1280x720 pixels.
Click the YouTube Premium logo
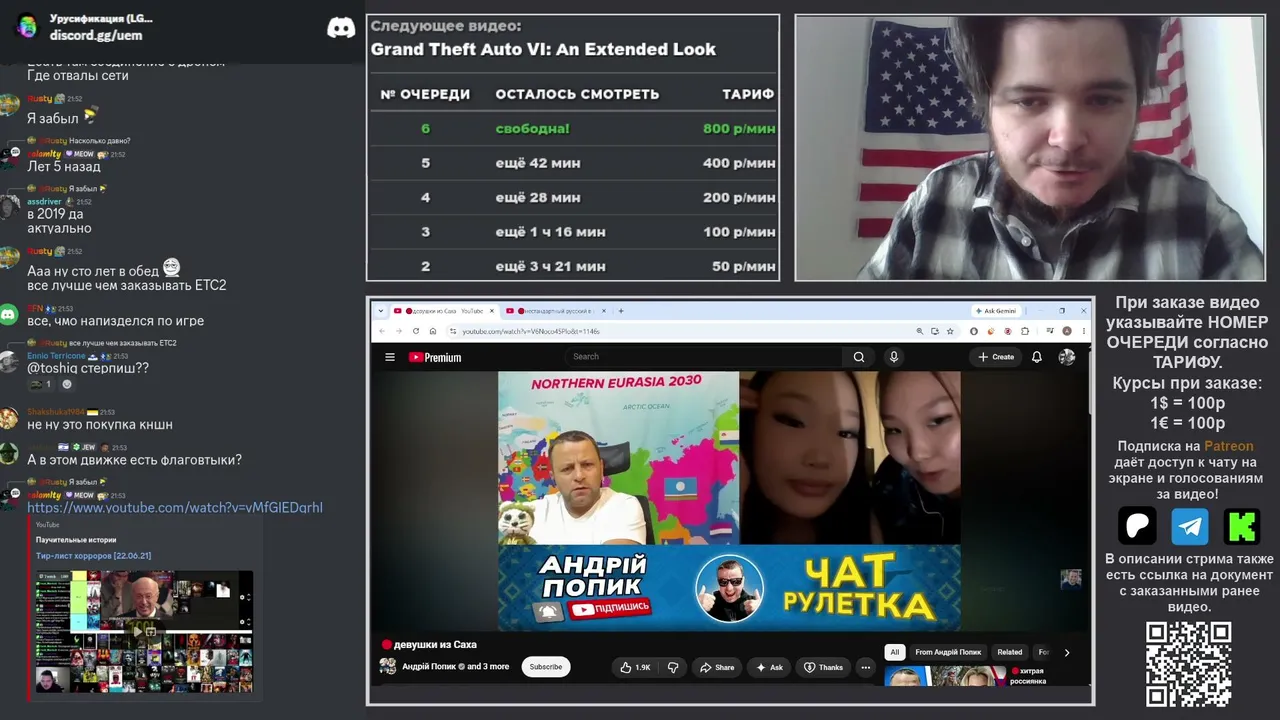pos(435,357)
